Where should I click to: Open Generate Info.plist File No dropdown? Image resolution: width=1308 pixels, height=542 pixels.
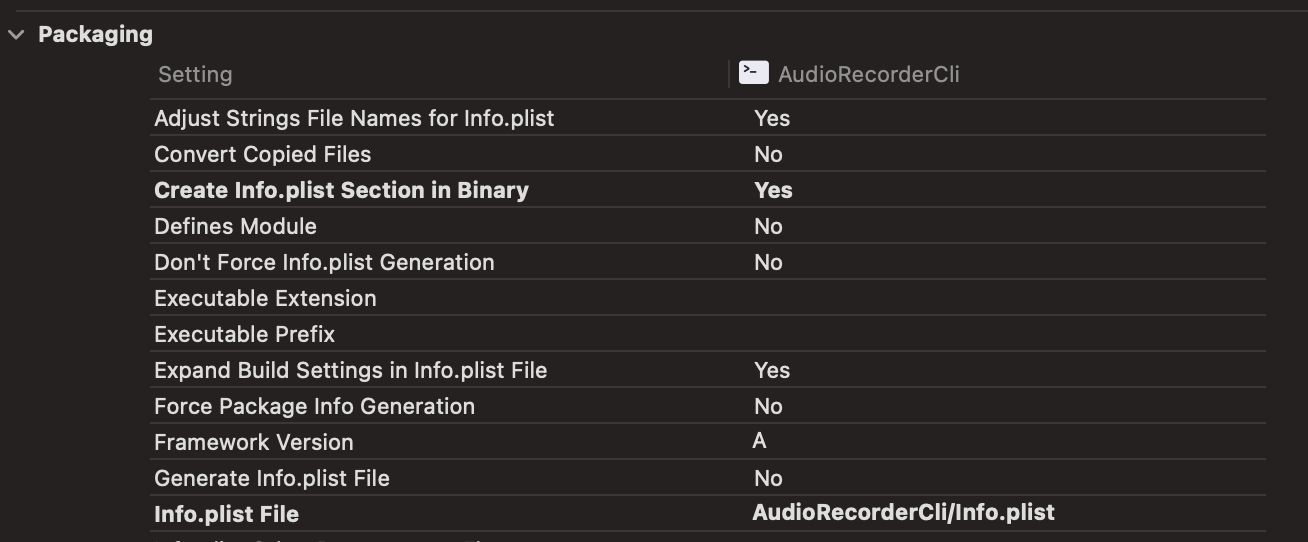(768, 478)
